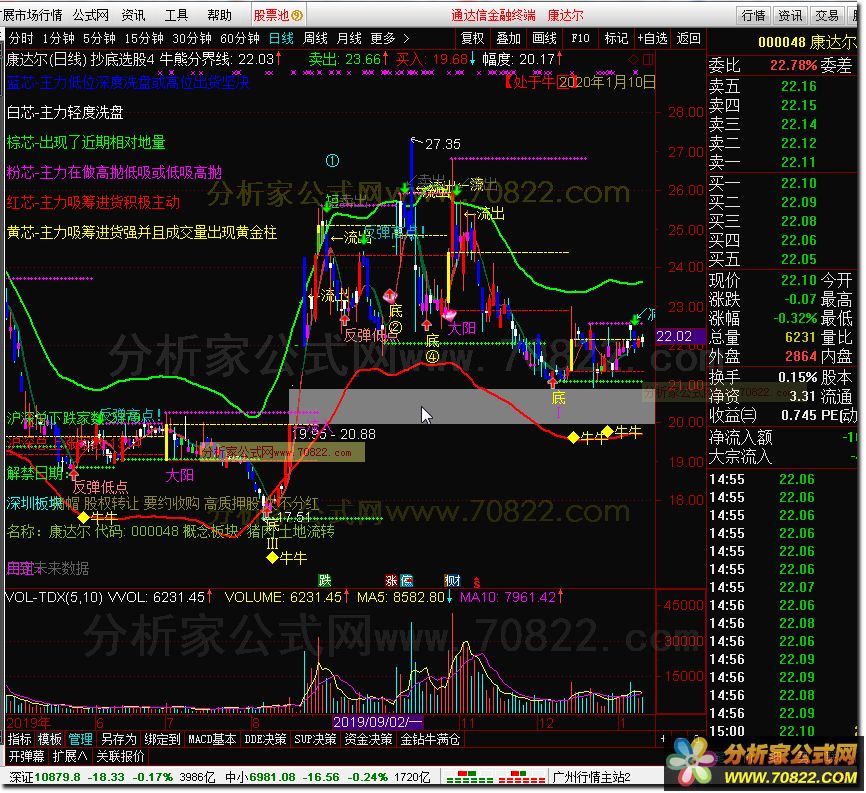Open the 股票池 stock pool icon
The width and height of the screenshot is (866, 793).
tap(278, 15)
